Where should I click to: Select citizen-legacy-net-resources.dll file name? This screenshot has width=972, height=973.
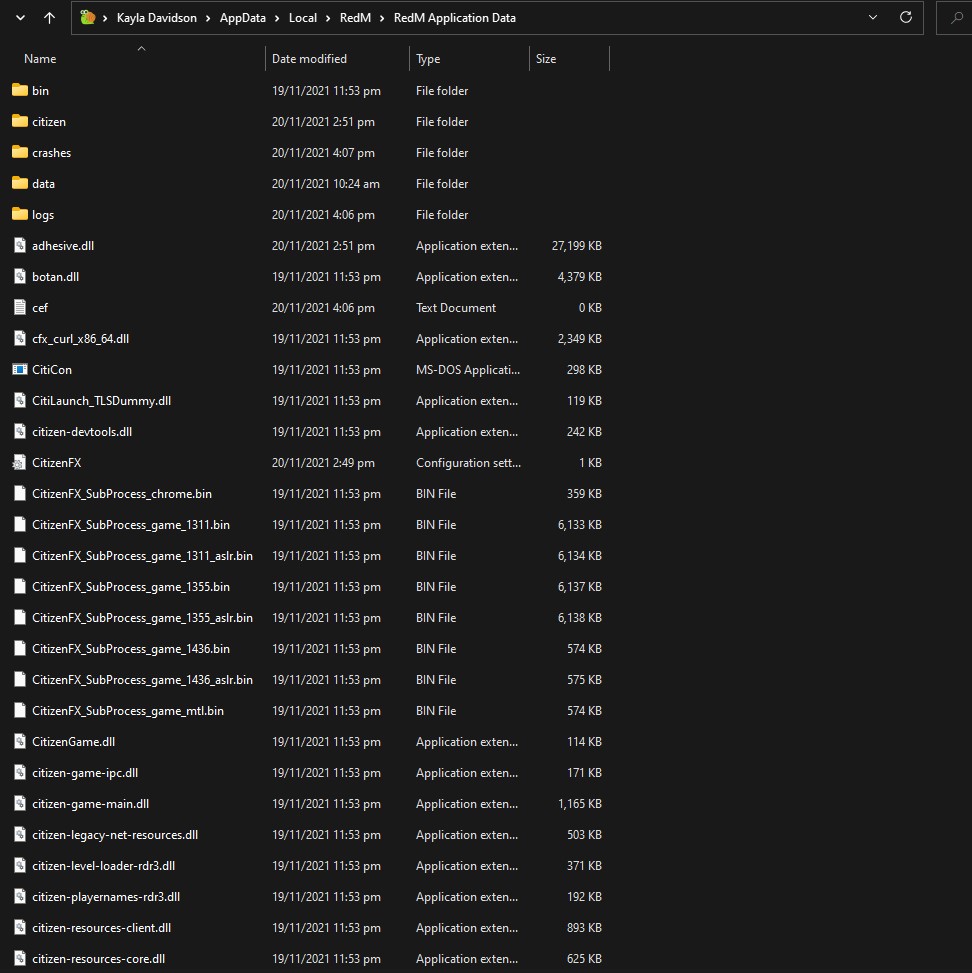[x=115, y=835]
